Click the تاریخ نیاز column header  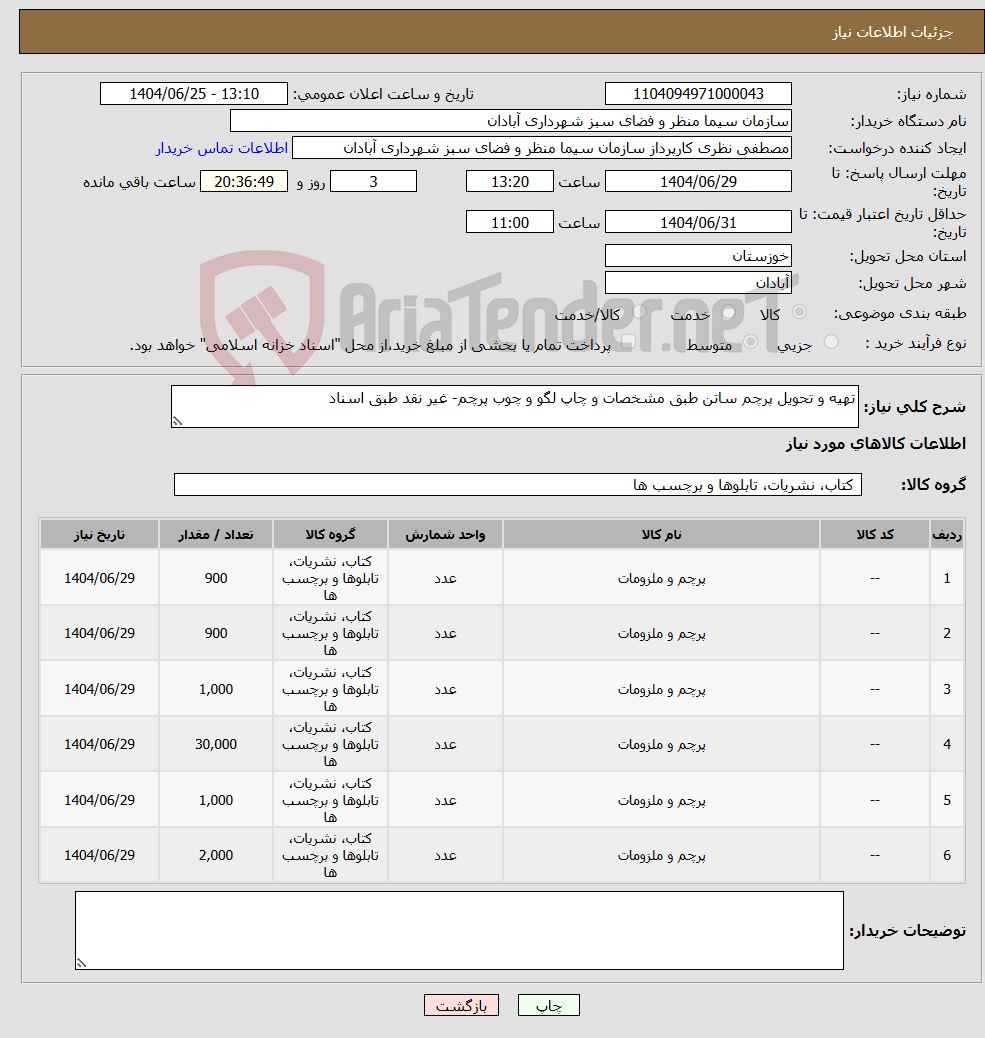[x=99, y=534]
